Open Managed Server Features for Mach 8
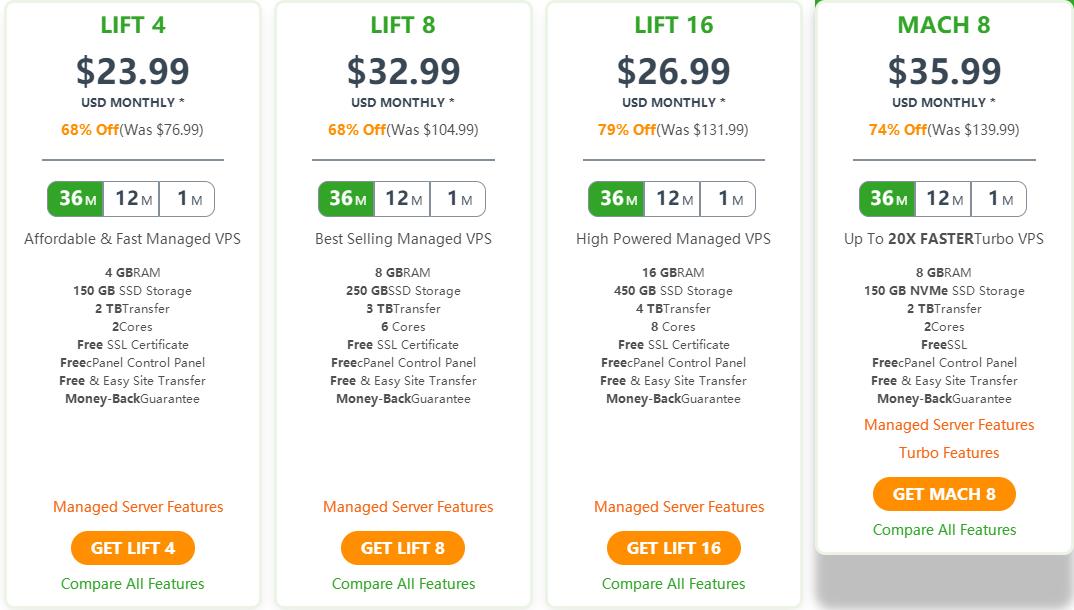 (949, 425)
